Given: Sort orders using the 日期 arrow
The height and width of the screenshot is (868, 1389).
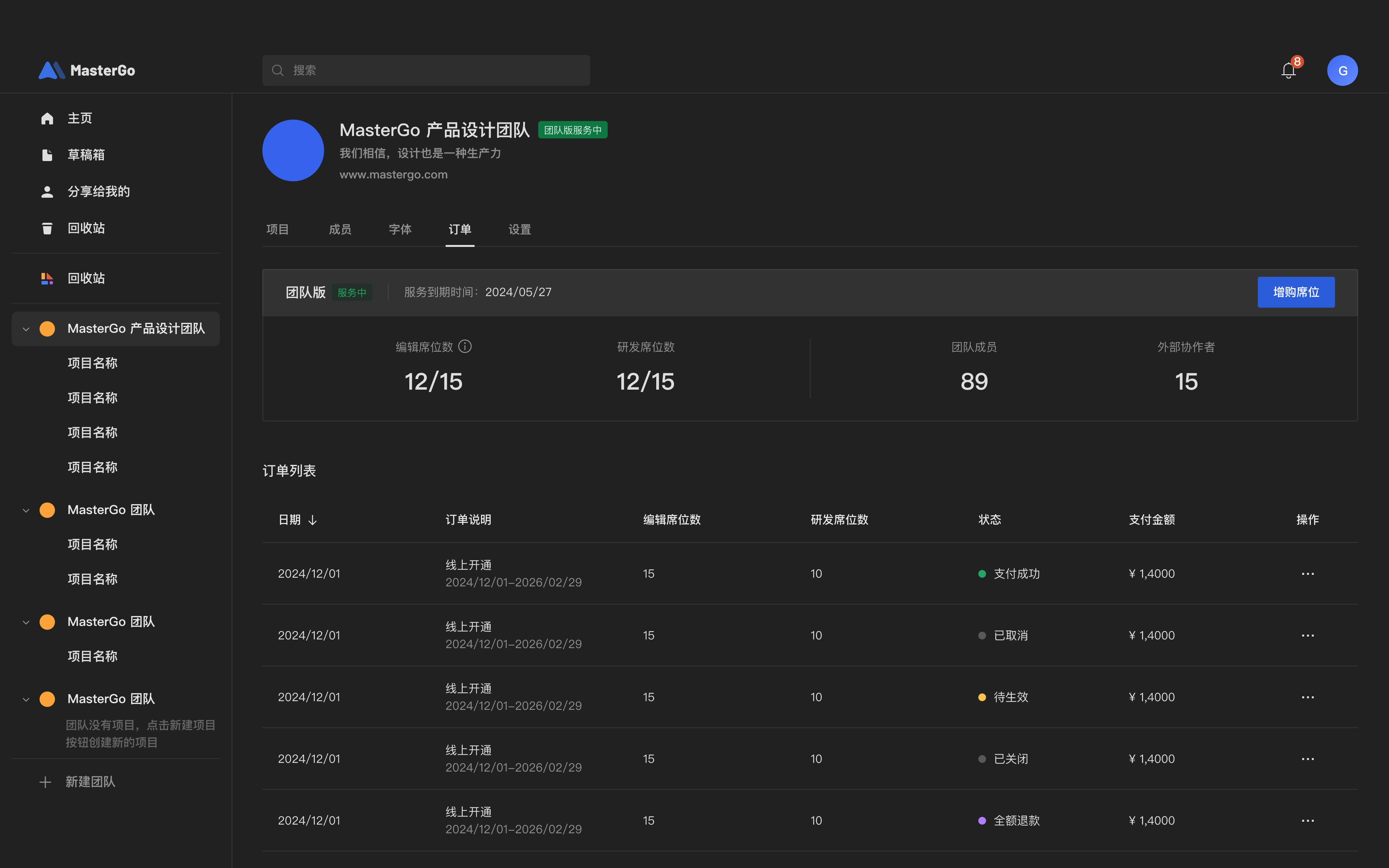Looking at the screenshot, I should [313, 520].
